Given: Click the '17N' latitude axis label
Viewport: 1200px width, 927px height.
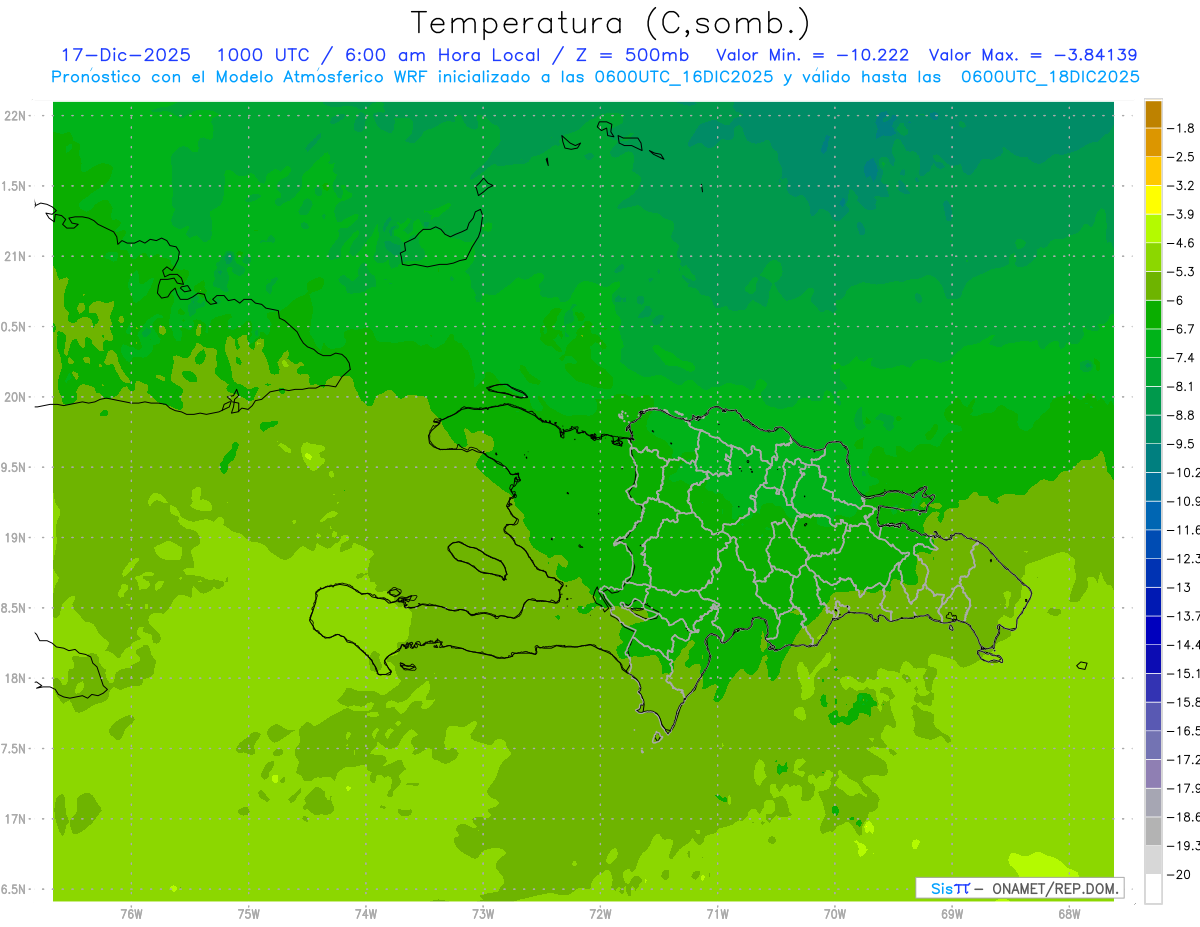Looking at the screenshot, I should click(x=15, y=820).
